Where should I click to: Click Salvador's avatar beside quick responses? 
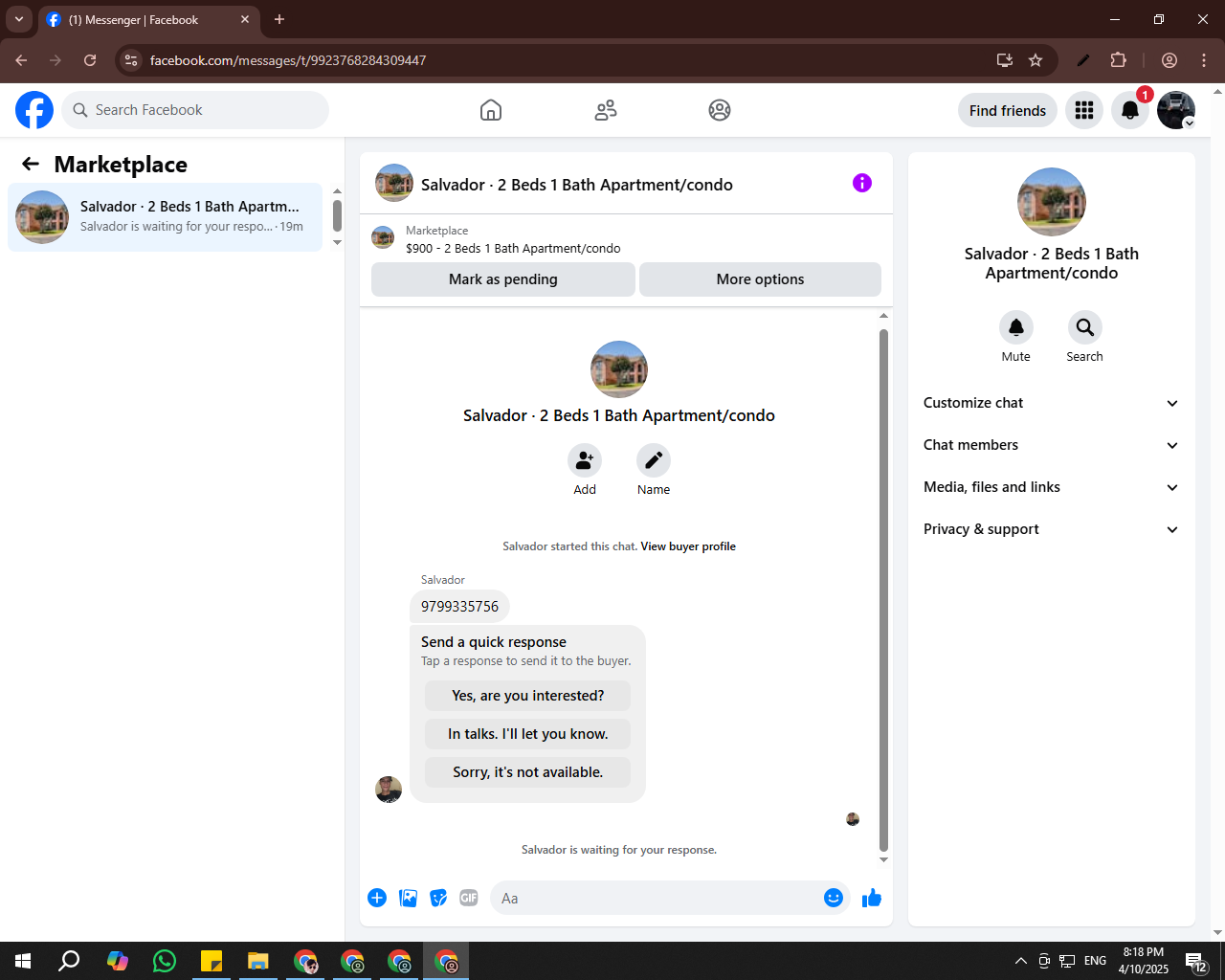(x=389, y=790)
